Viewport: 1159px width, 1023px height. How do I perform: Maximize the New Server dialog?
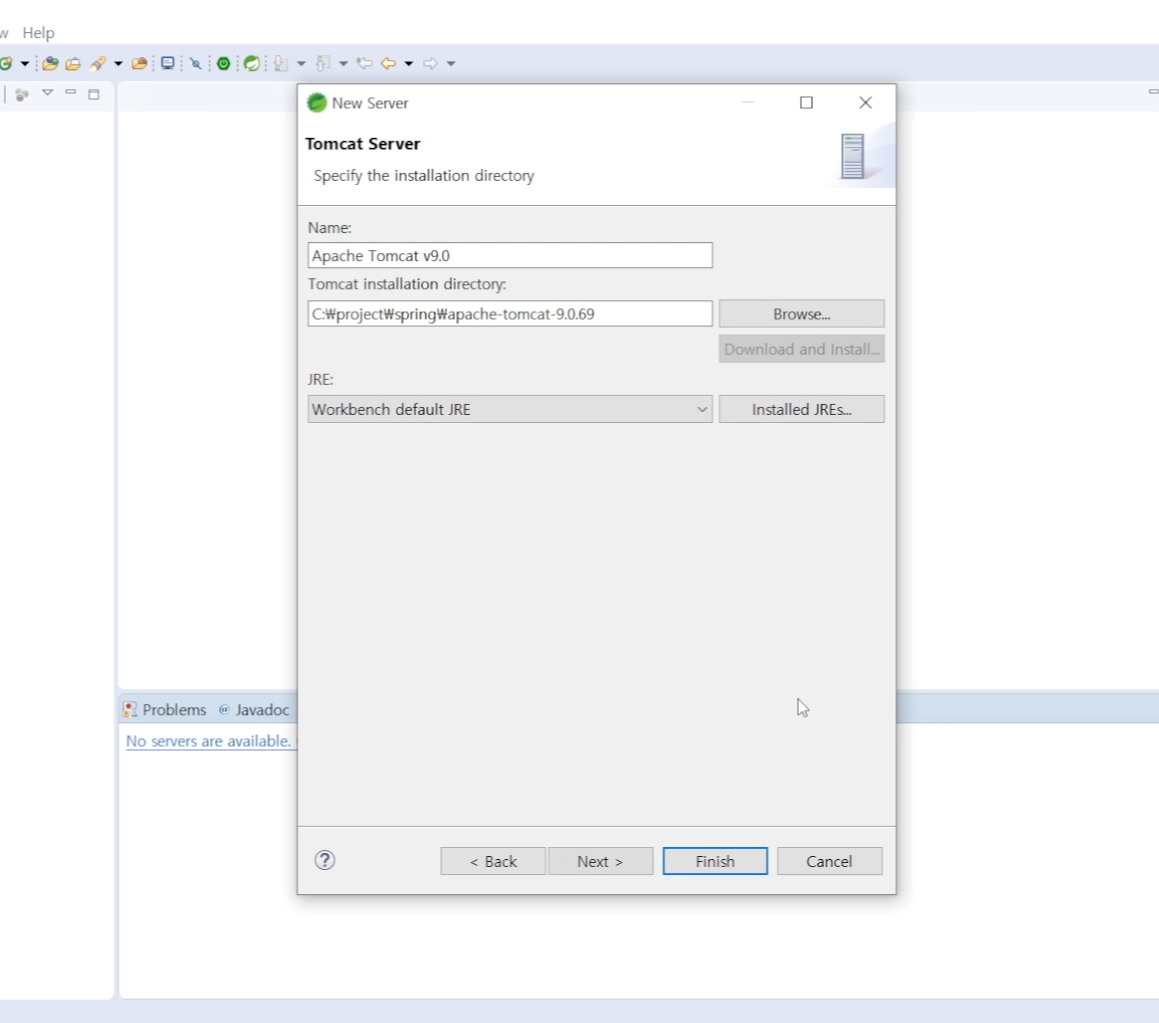tap(806, 103)
